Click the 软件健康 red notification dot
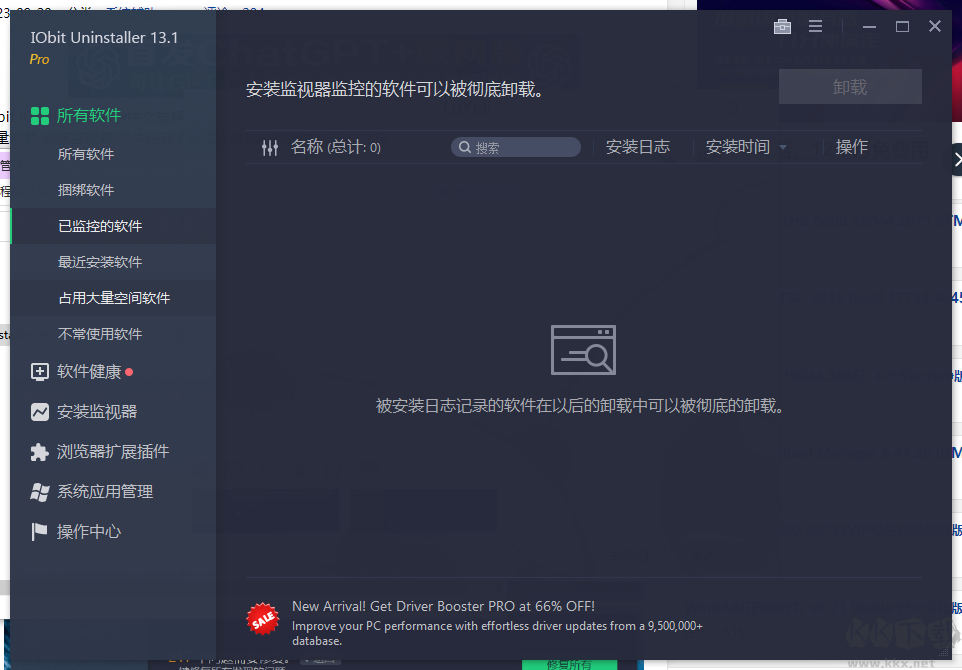Screen dimensions: 962x670 (129, 372)
